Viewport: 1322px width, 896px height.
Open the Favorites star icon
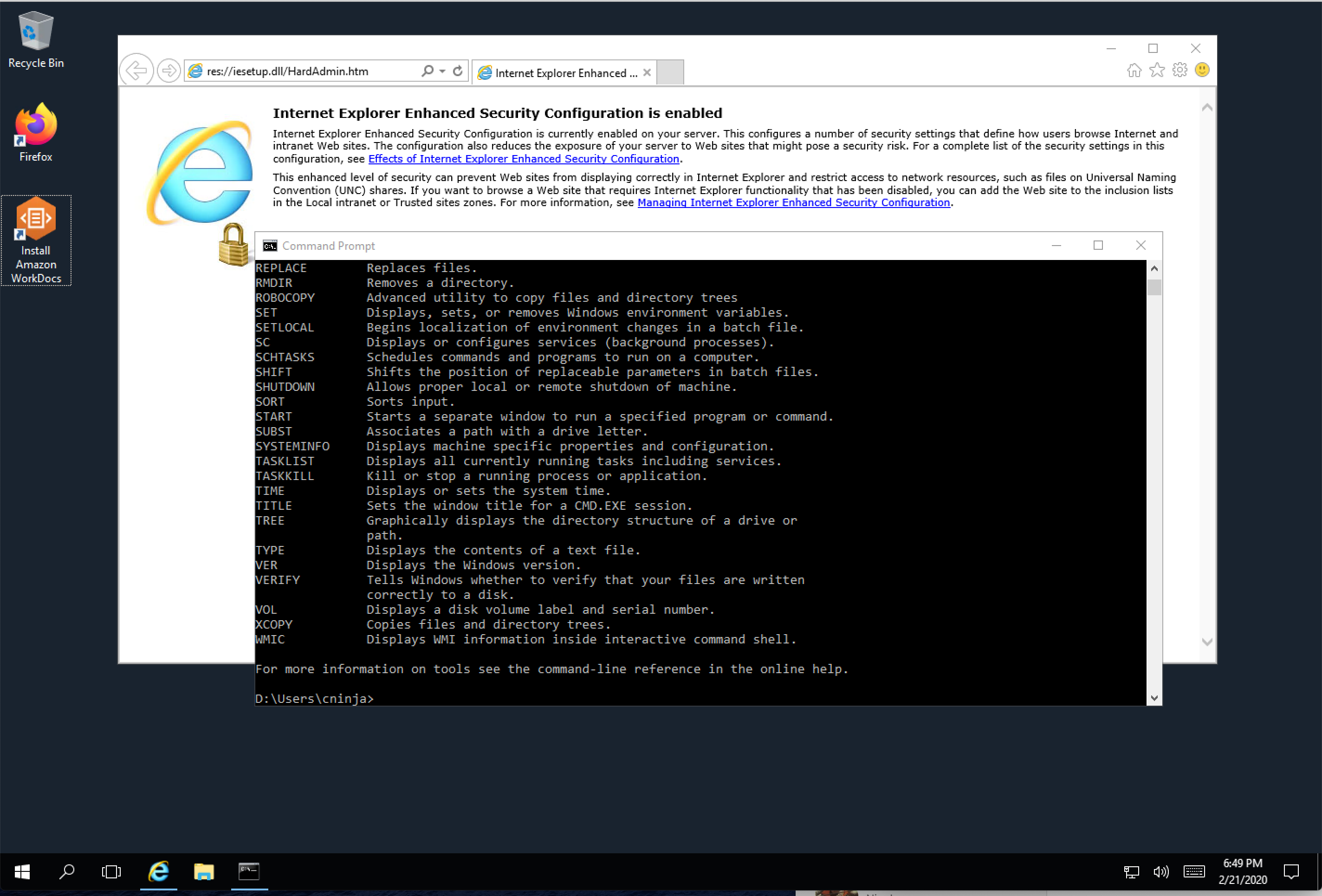point(1157,71)
